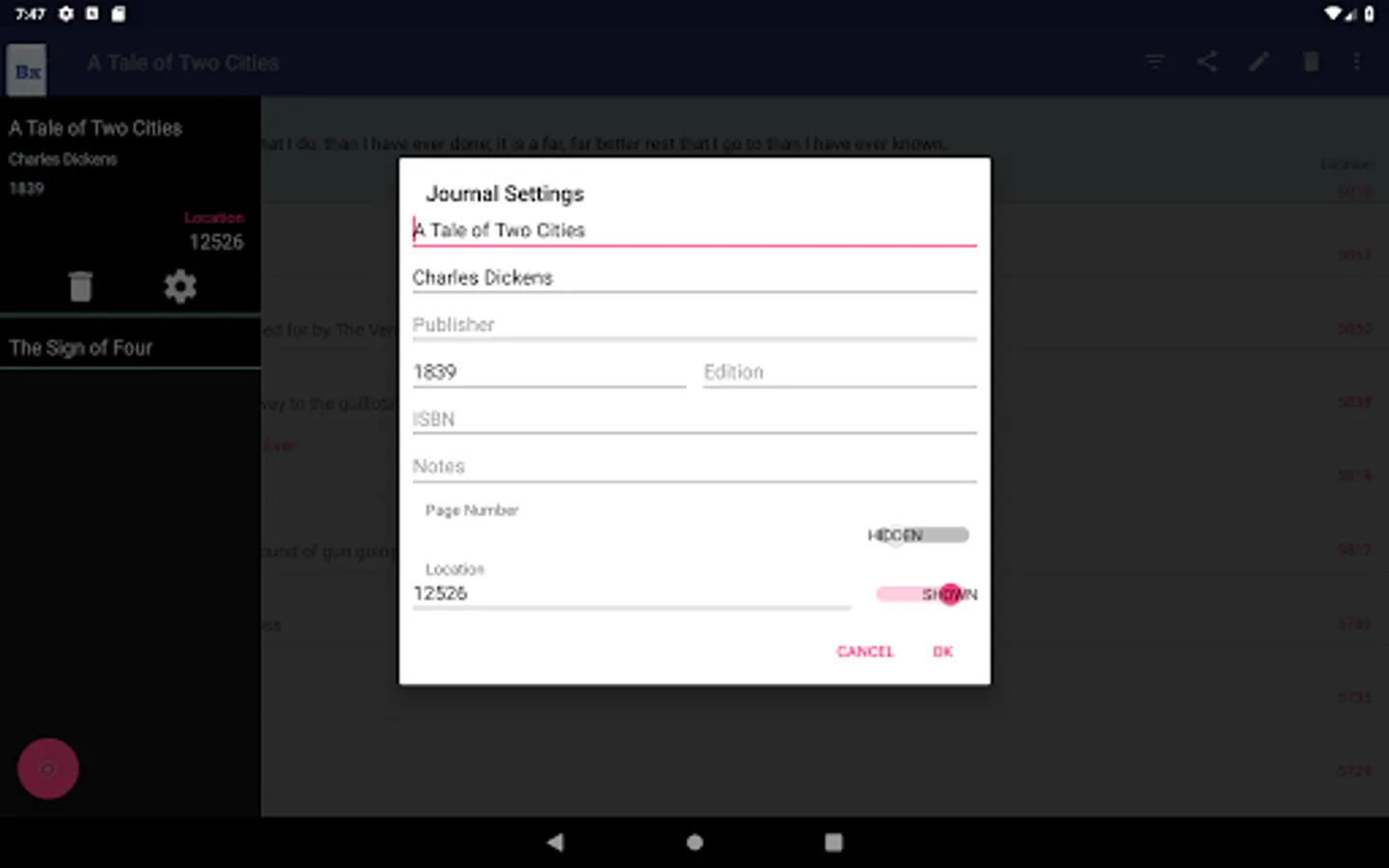Click the sidebar year 1839 text
Viewport: 1389px width, 868px height.
click(26, 189)
